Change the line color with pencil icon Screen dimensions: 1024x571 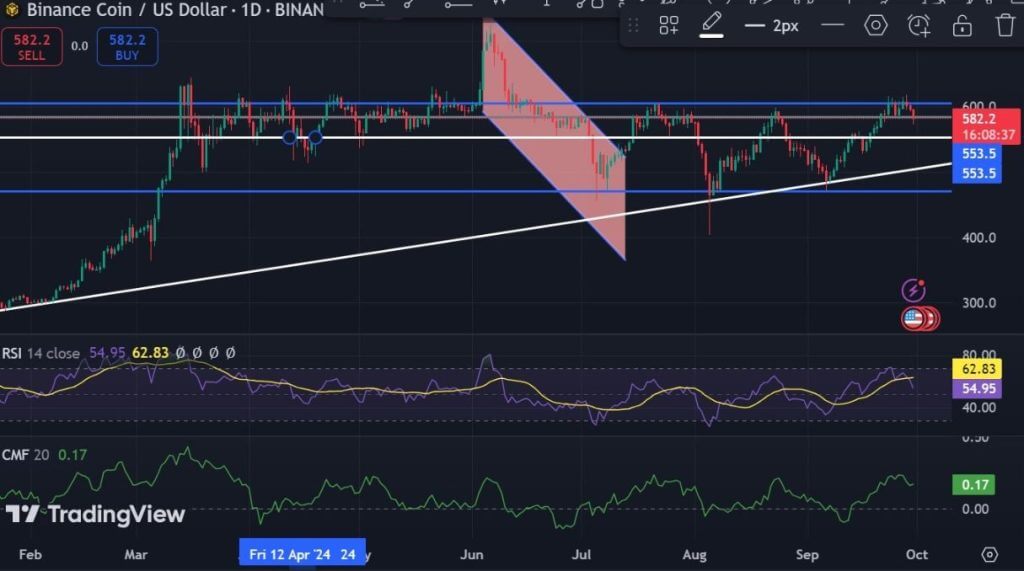(x=711, y=25)
